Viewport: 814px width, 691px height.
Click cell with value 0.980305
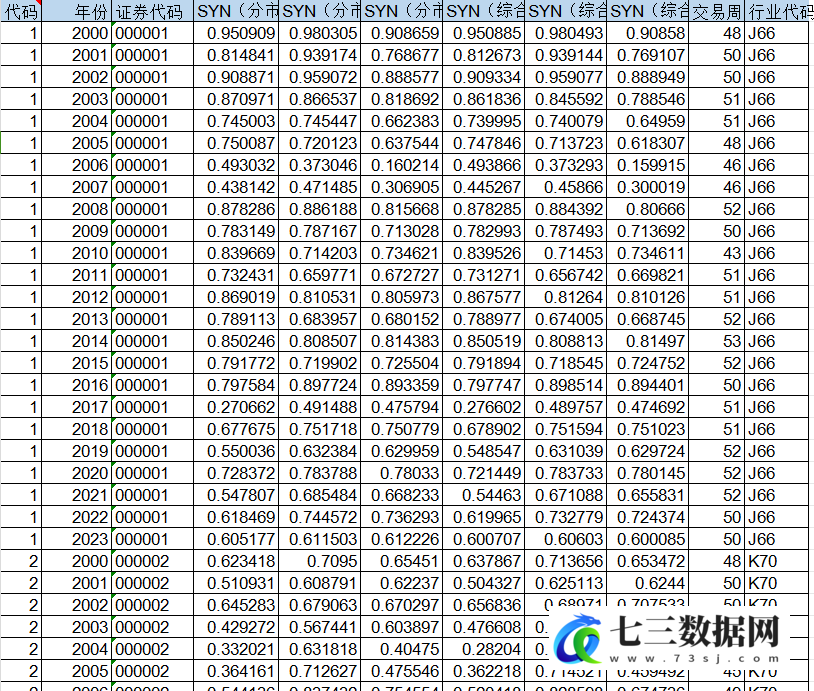[x=319, y=33]
